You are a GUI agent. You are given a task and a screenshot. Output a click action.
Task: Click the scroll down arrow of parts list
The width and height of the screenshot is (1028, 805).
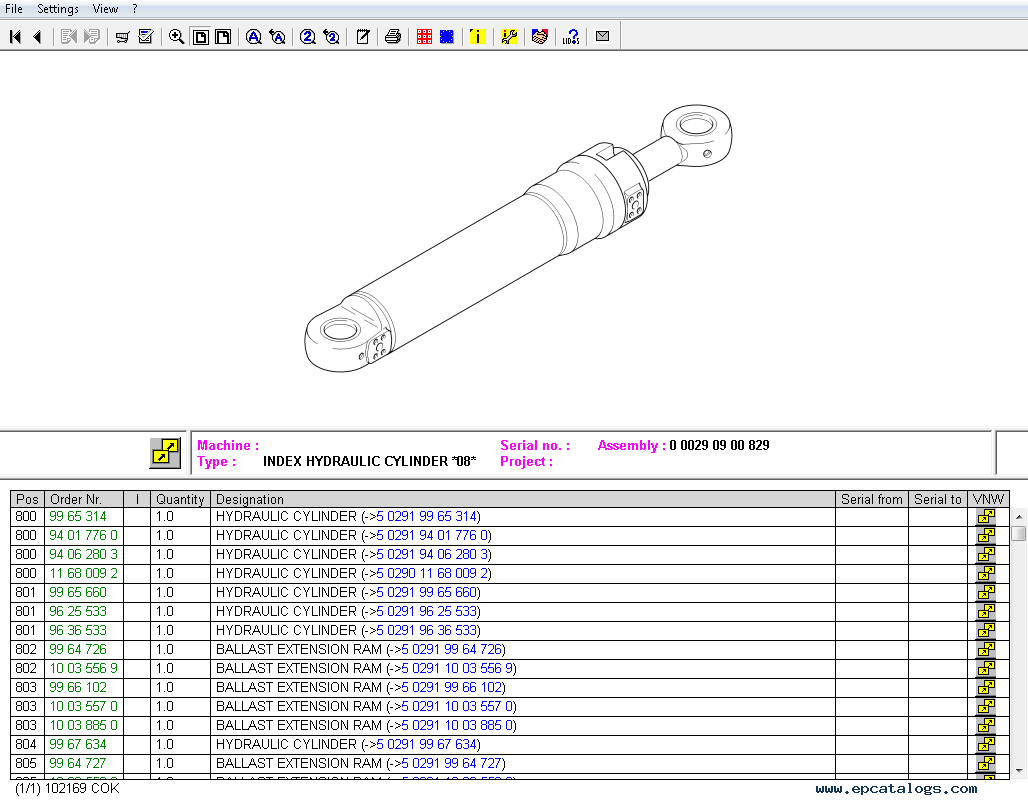coord(1019,771)
